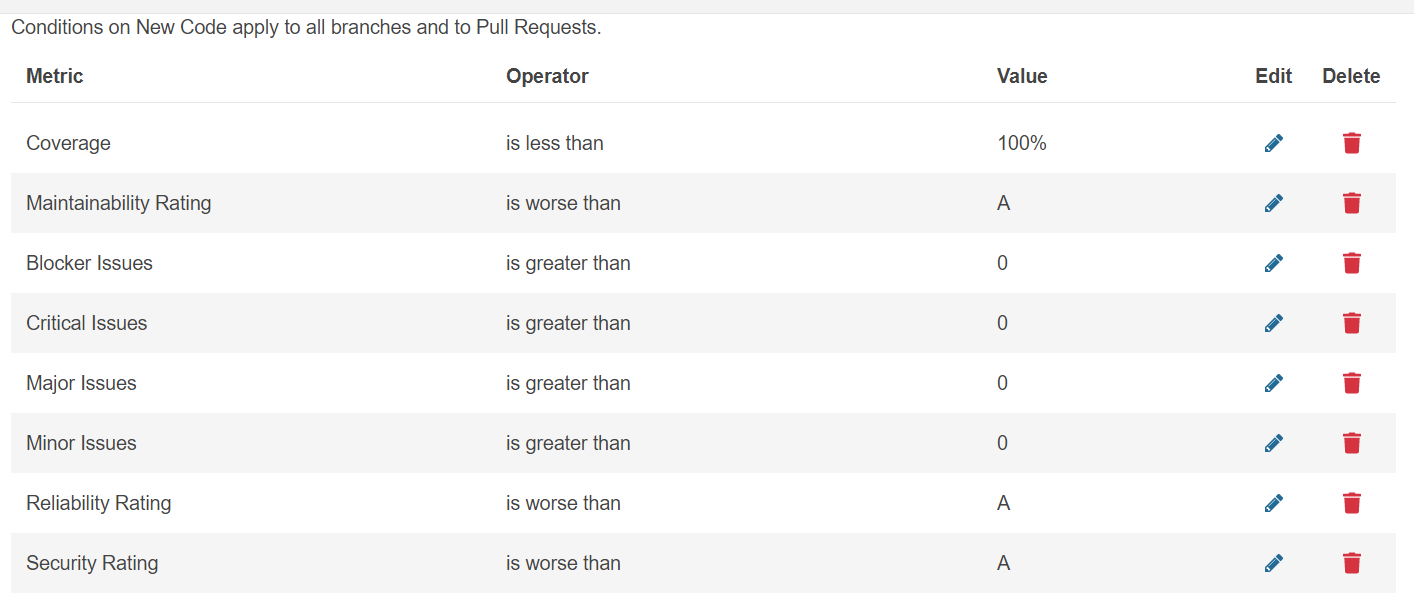
Task: Delete the Security Rating condition
Action: point(1351,563)
